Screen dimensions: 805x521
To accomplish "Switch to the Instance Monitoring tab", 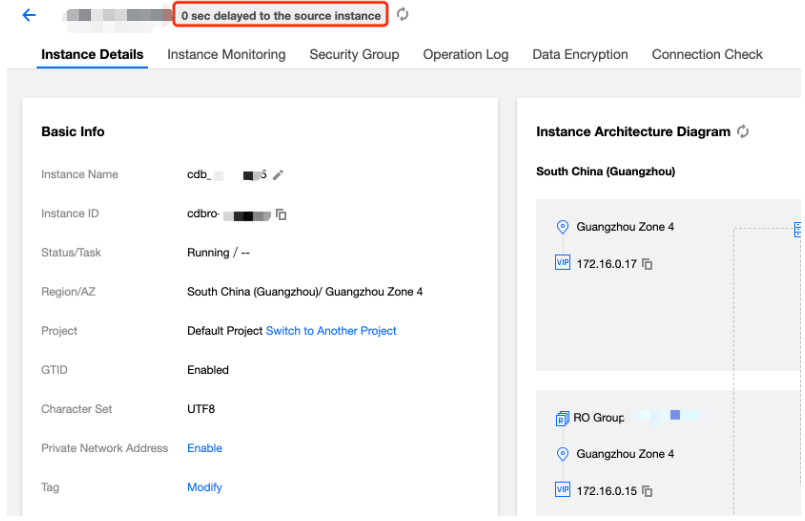I will point(226,55).
